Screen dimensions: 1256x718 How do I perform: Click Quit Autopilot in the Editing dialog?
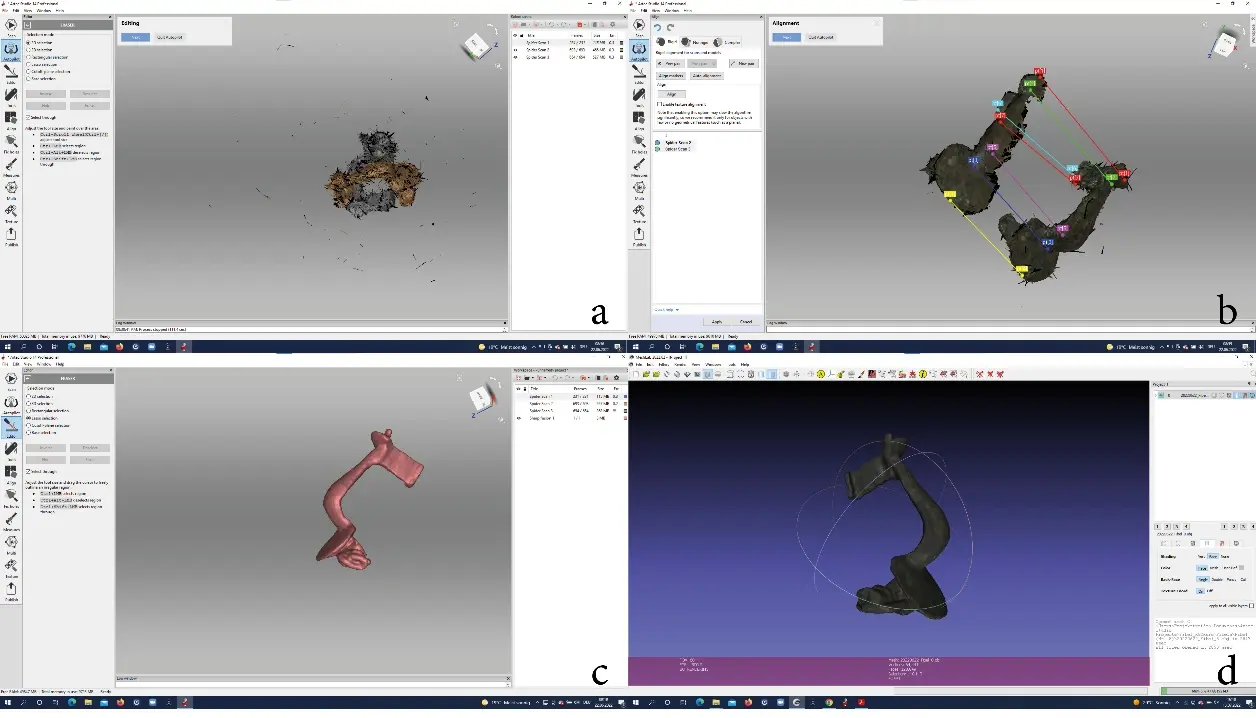click(169, 37)
